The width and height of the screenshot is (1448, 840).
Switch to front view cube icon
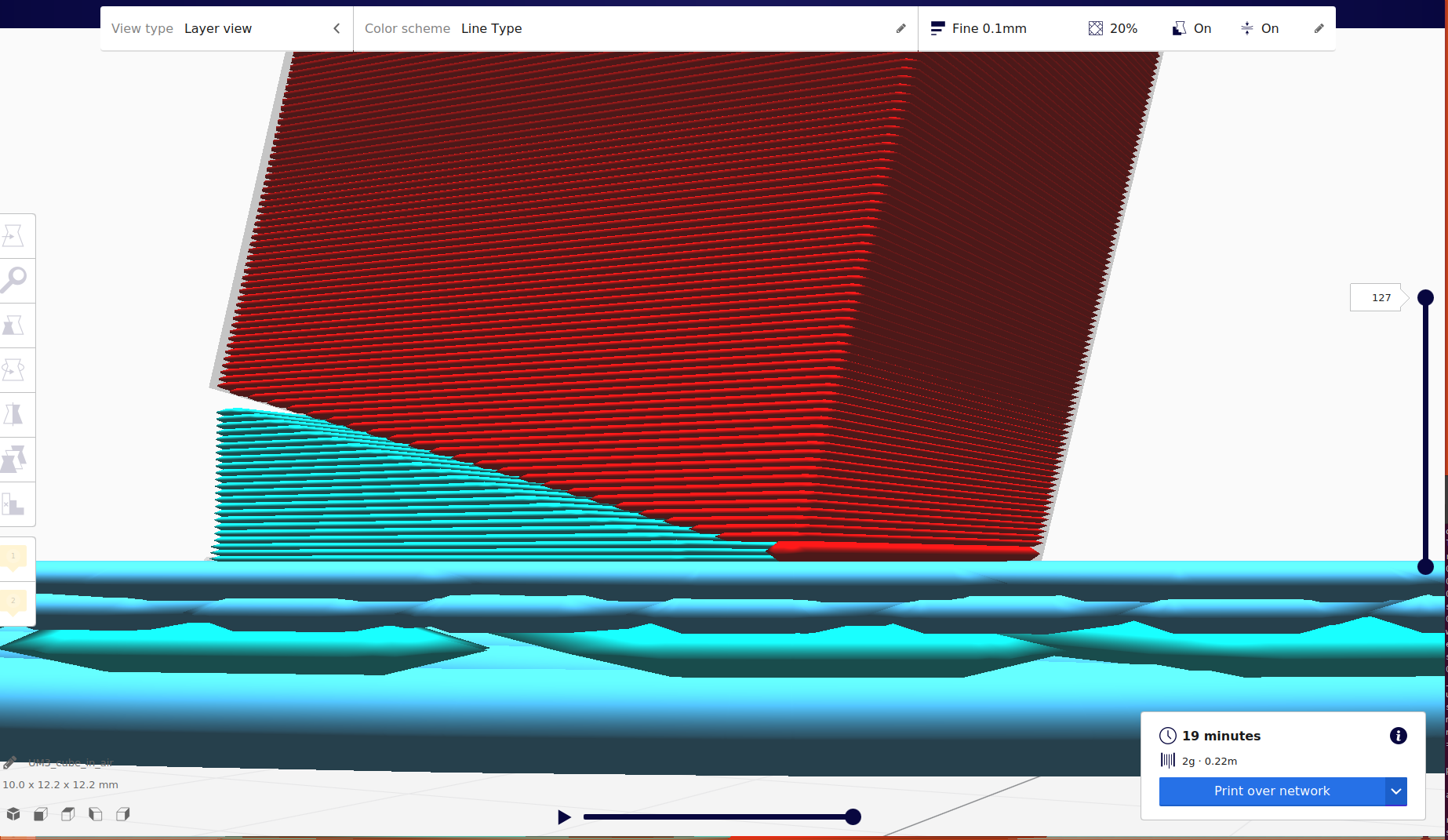[41, 814]
